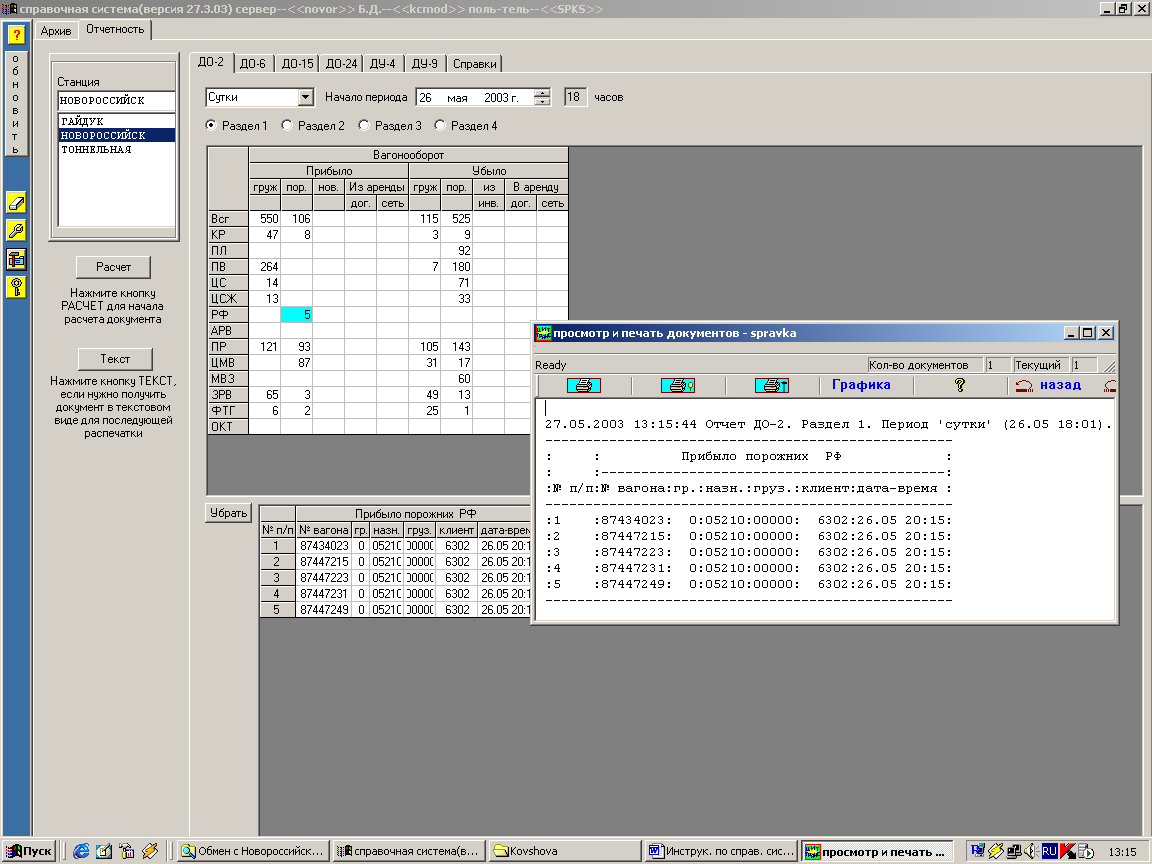This screenshot has height=864, width=1152.
Task: Click the printer with hammer icon
Action: pyautogui.click(x=773, y=385)
